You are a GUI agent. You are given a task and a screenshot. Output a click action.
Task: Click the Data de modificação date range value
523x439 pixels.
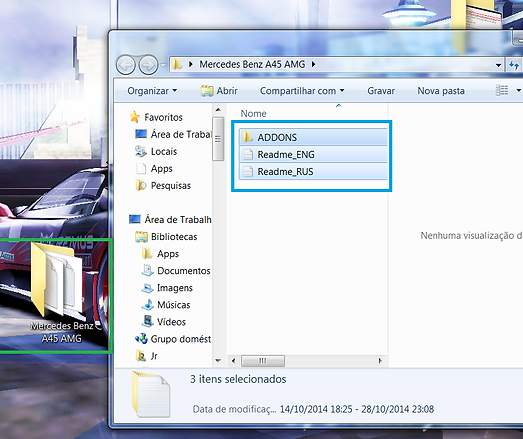tap(357, 409)
